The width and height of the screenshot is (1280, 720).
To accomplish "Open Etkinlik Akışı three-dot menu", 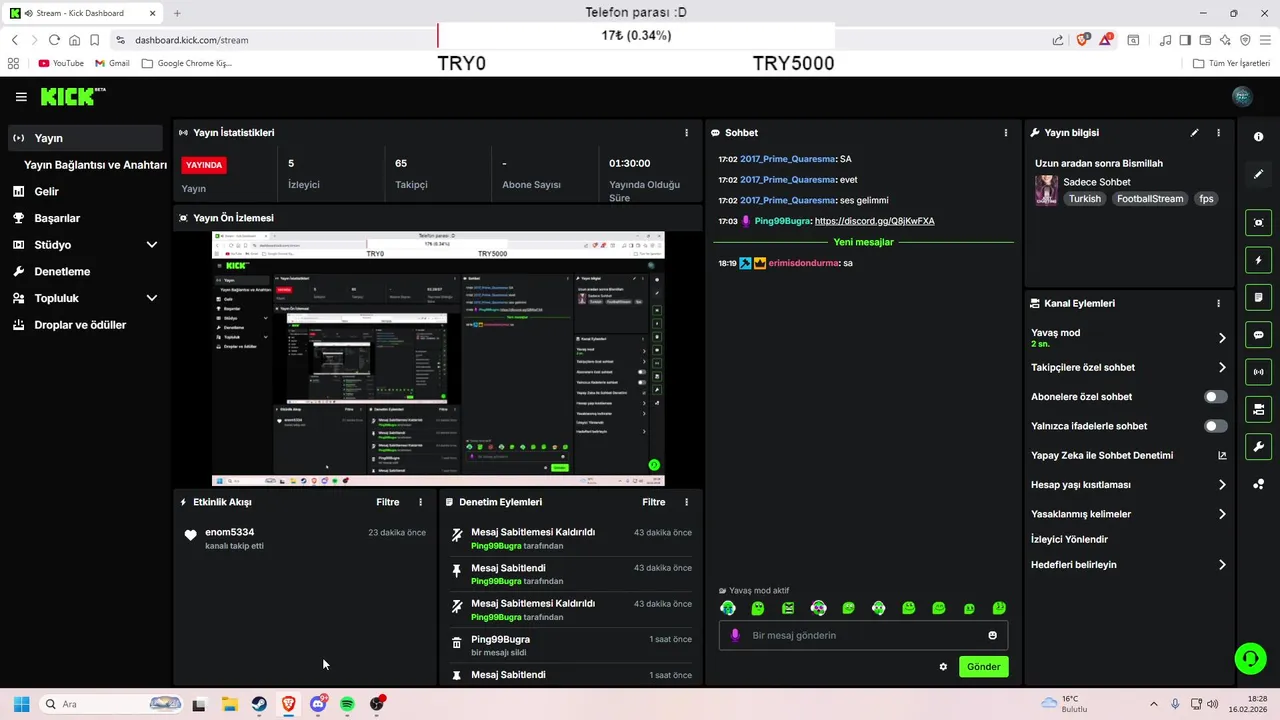I will (420, 502).
